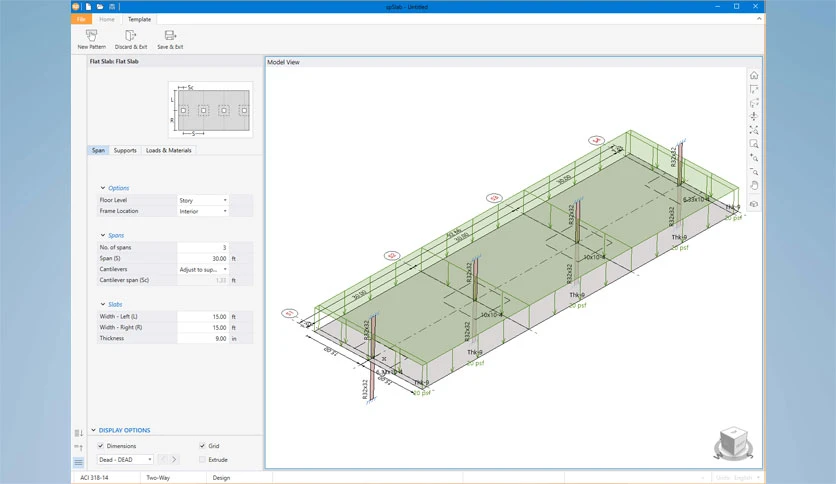Click the previous load case arrow
The image size is (836, 484).
(163, 459)
